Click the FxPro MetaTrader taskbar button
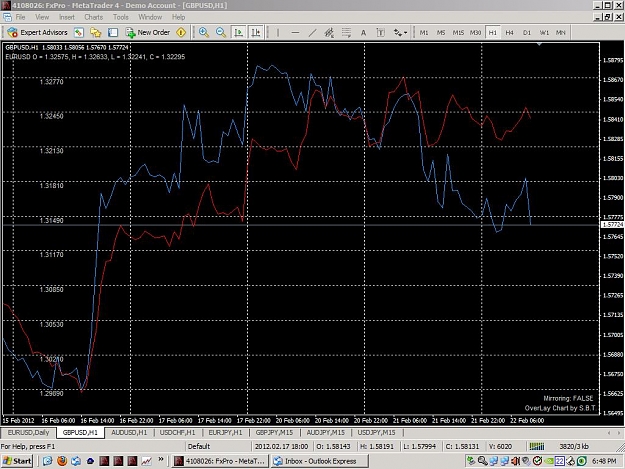The image size is (625, 469). [220, 461]
